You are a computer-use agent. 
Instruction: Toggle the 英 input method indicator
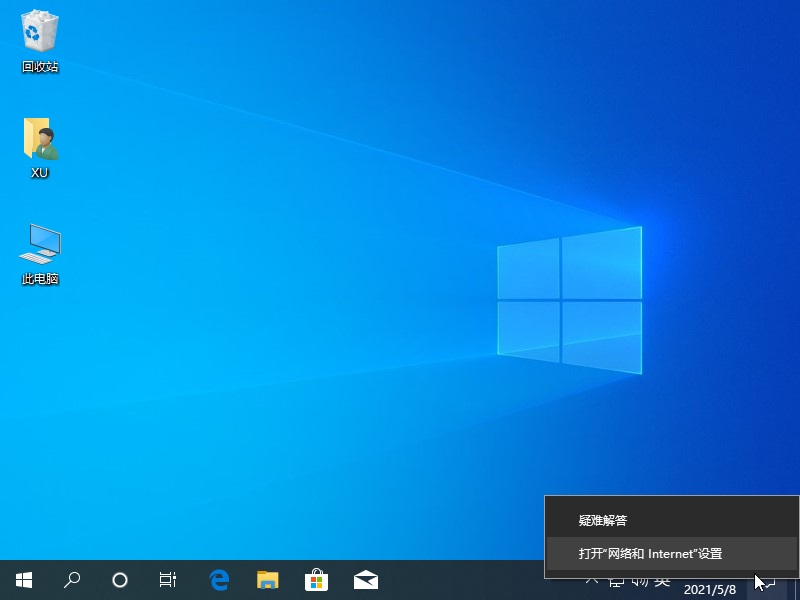662,581
